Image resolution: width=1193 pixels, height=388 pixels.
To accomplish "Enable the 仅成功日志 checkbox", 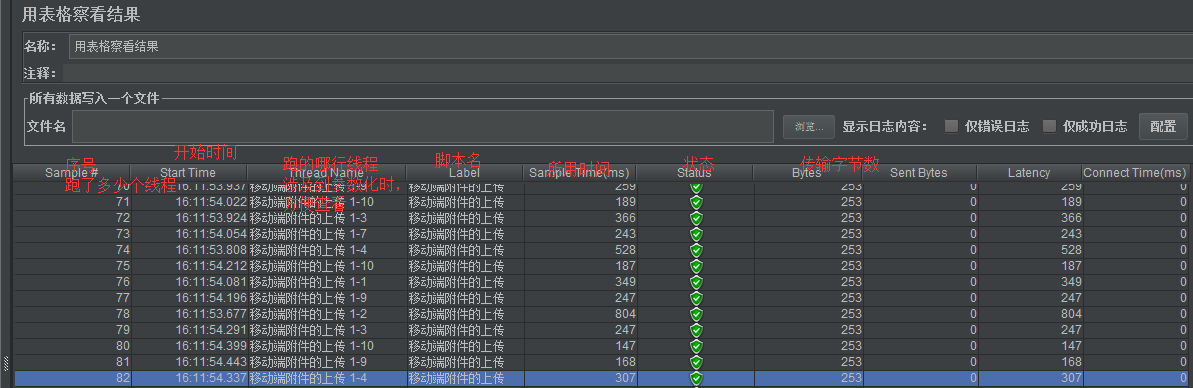I will [1049, 126].
